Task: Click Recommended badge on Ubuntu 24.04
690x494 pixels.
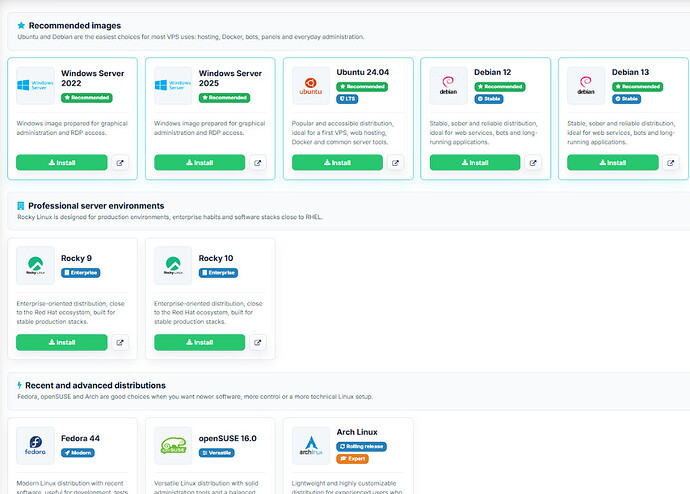Action: click(x=362, y=87)
